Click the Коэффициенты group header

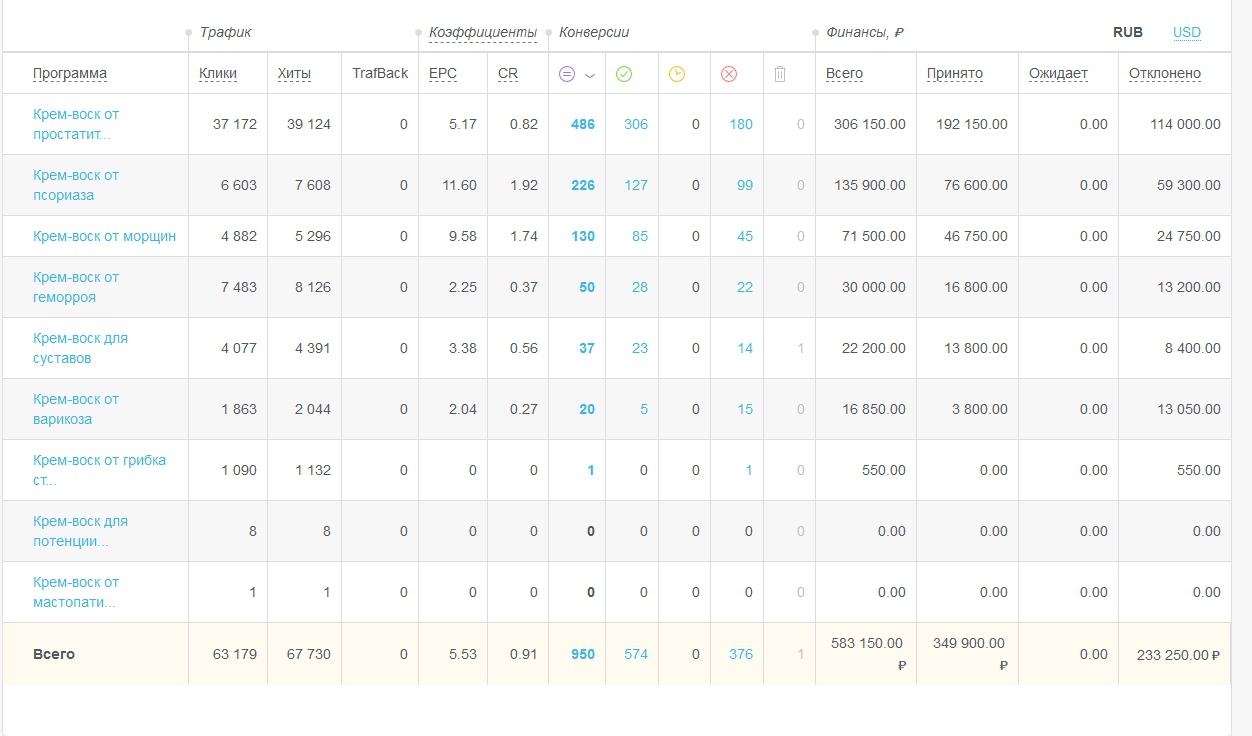click(x=483, y=32)
